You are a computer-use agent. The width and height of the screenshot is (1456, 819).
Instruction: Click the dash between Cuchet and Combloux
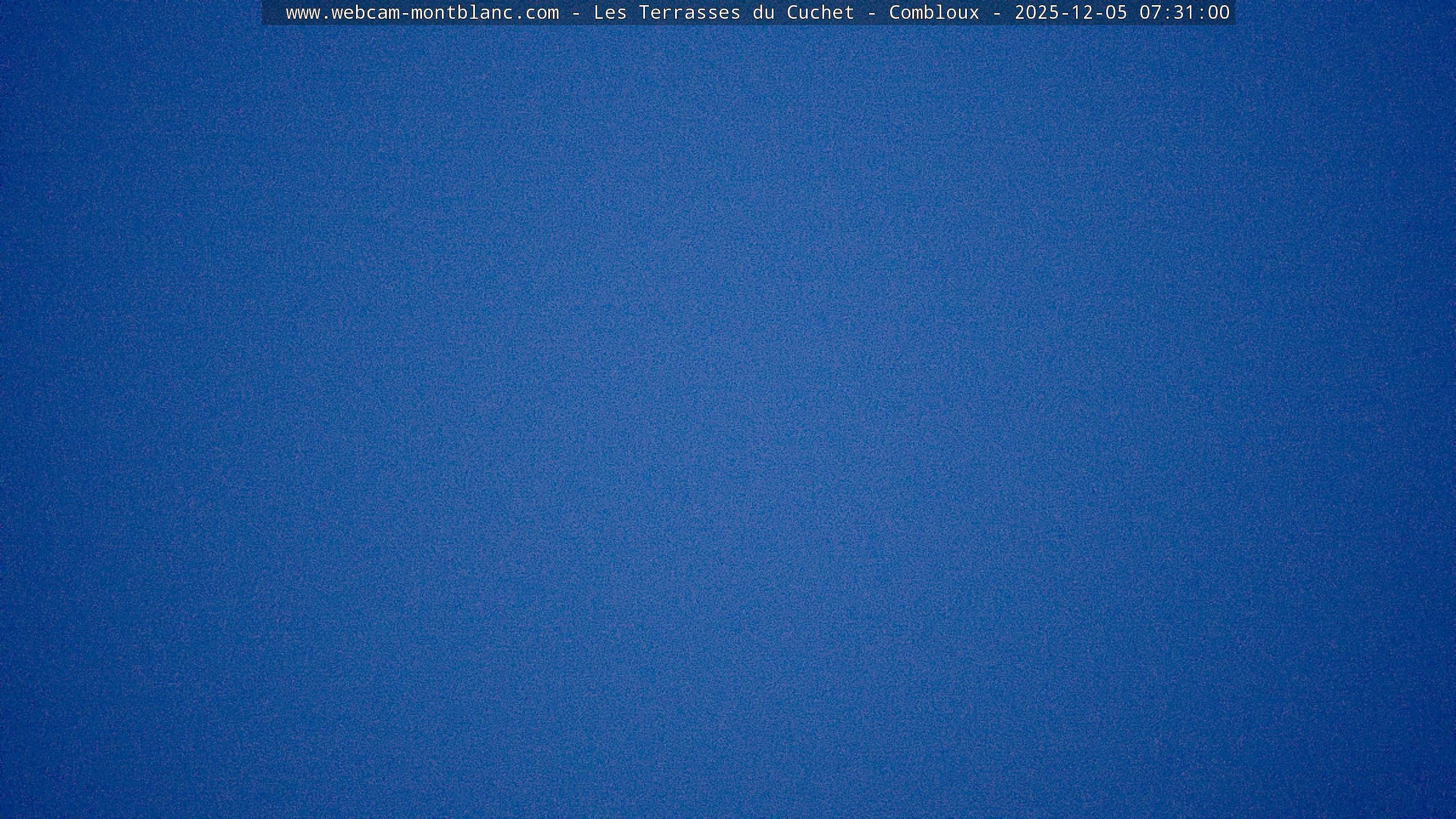(x=871, y=13)
